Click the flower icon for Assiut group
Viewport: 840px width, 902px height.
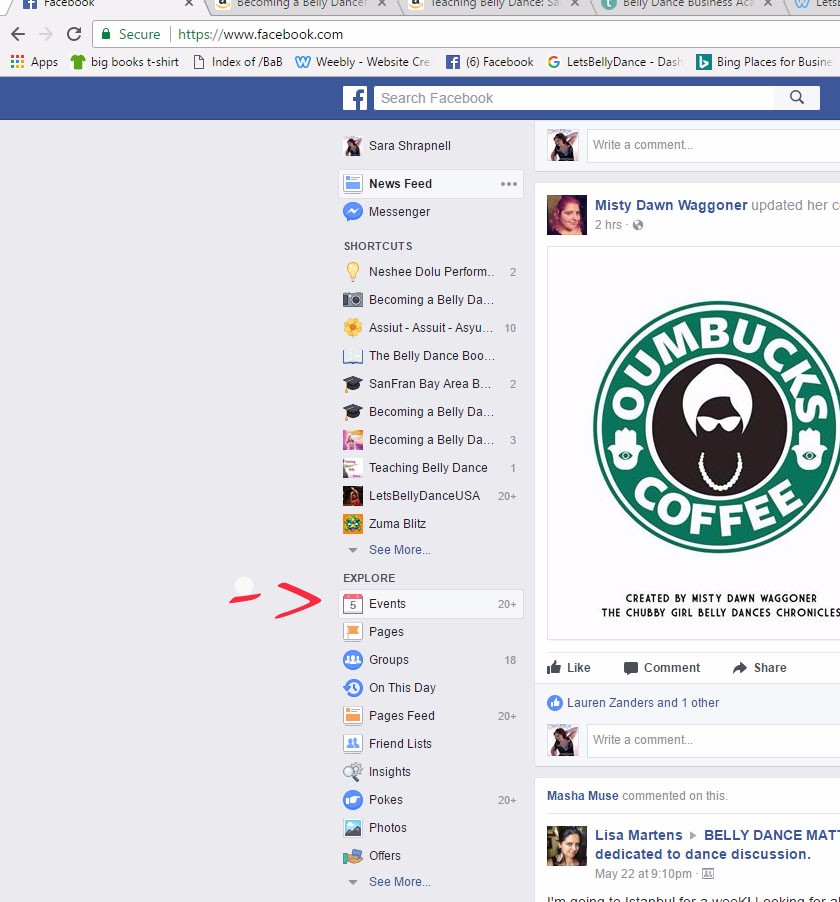[x=353, y=328]
